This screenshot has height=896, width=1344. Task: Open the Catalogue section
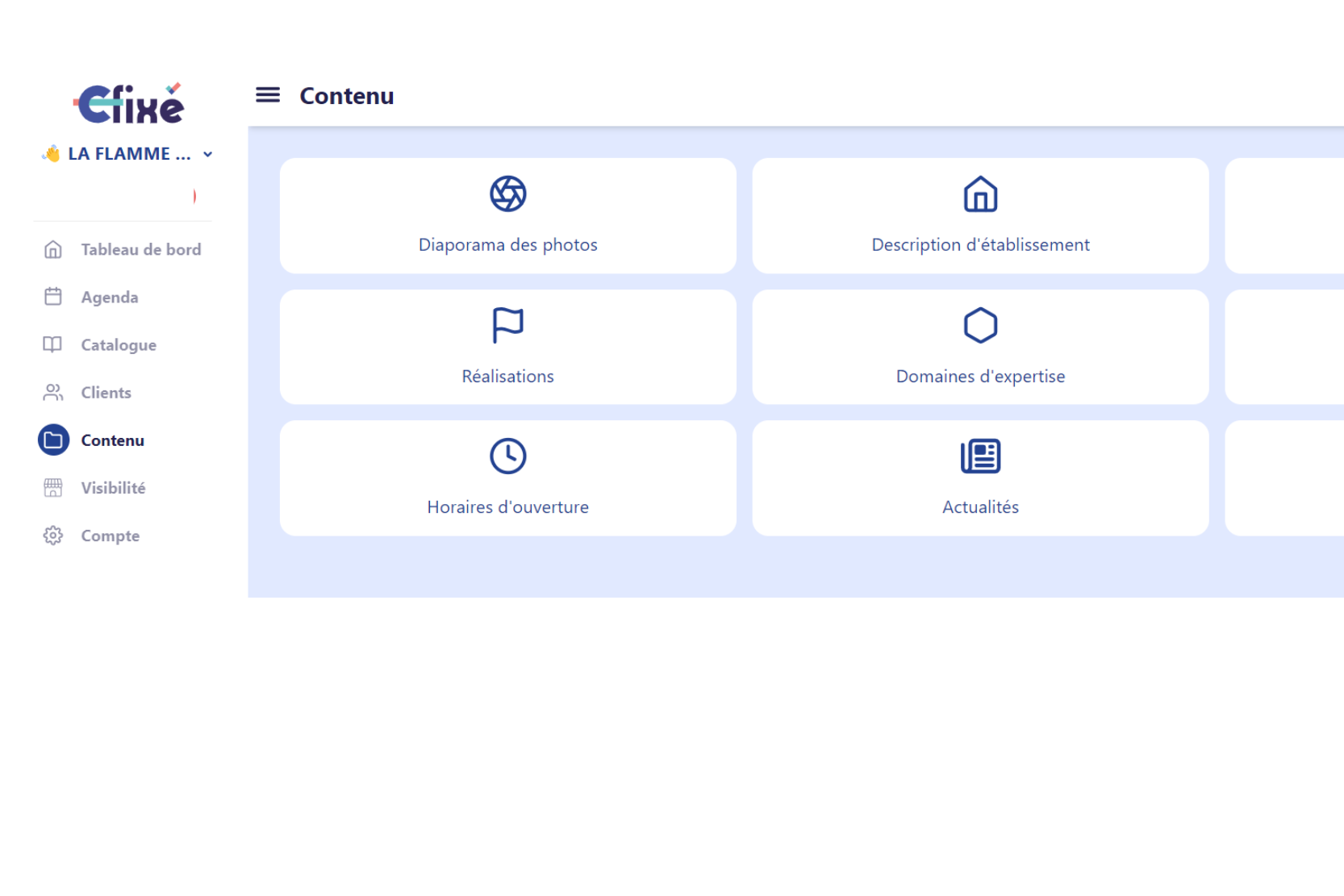tap(119, 345)
